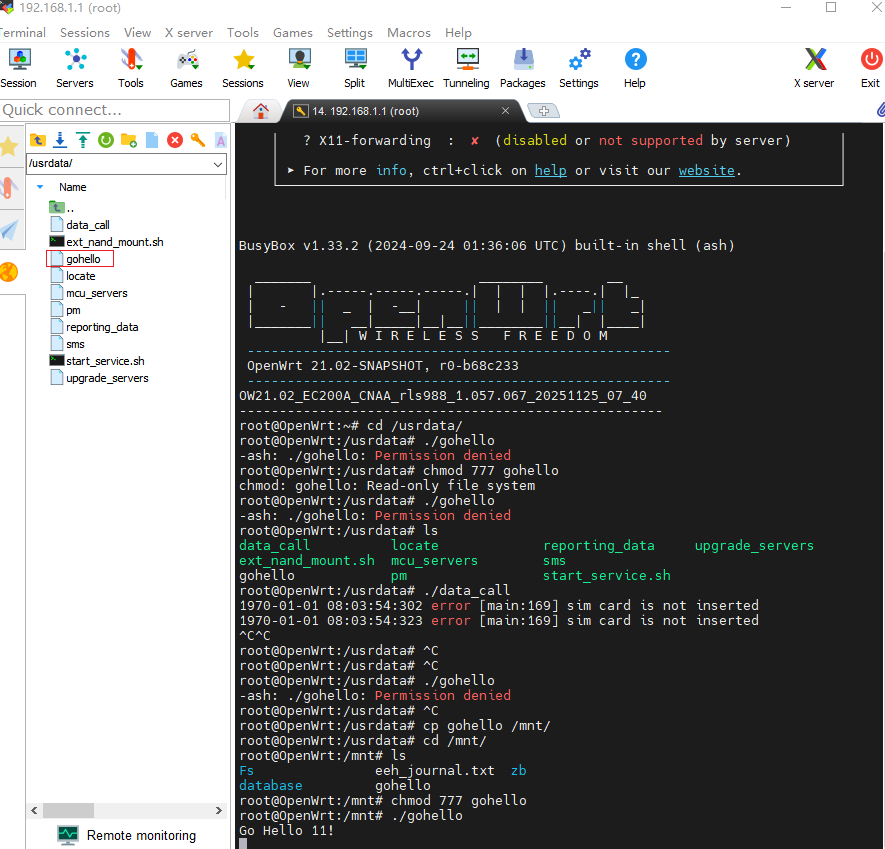This screenshot has height=849, width=885.
Task: Download selected files with blue arrow icon
Action: 60,140
